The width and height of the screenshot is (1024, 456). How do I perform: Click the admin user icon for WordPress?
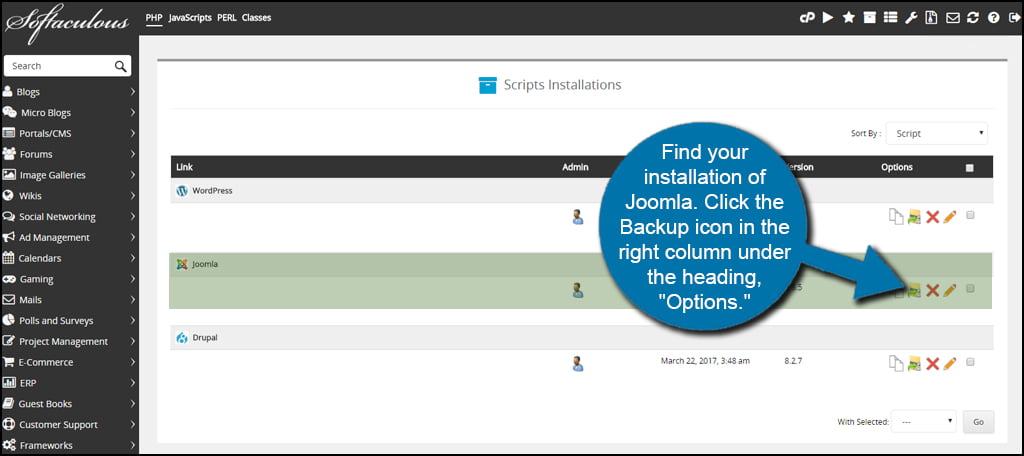pyautogui.click(x=577, y=217)
